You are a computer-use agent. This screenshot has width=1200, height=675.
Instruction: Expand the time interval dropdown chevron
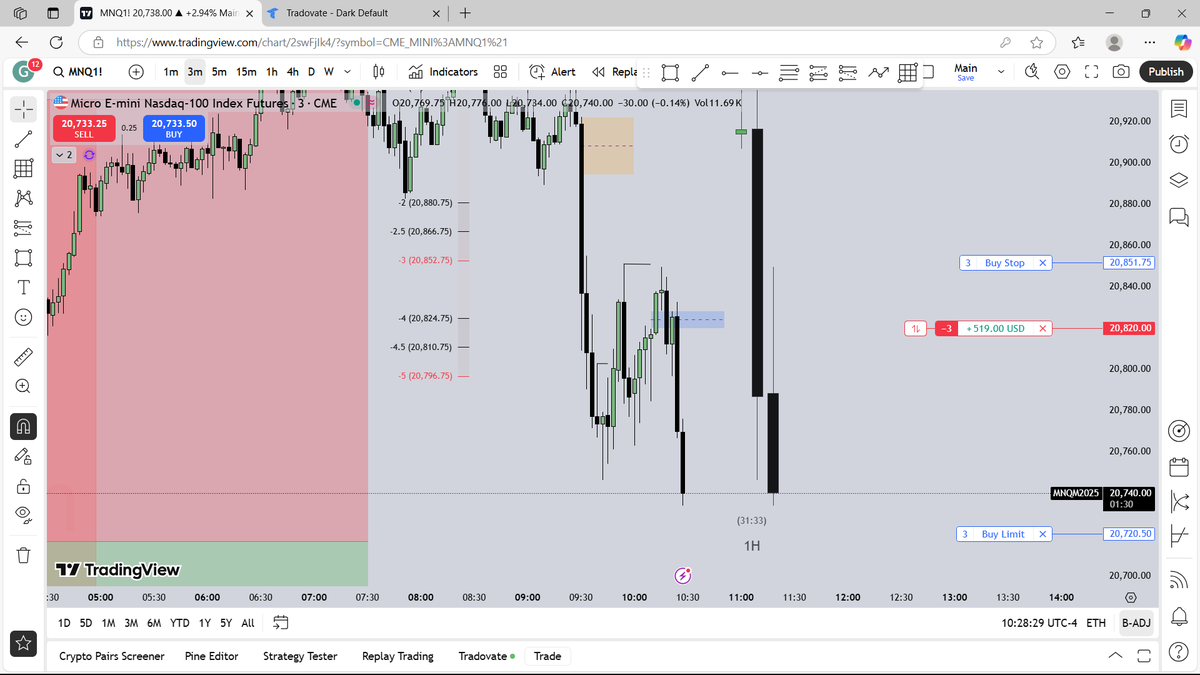tap(347, 72)
